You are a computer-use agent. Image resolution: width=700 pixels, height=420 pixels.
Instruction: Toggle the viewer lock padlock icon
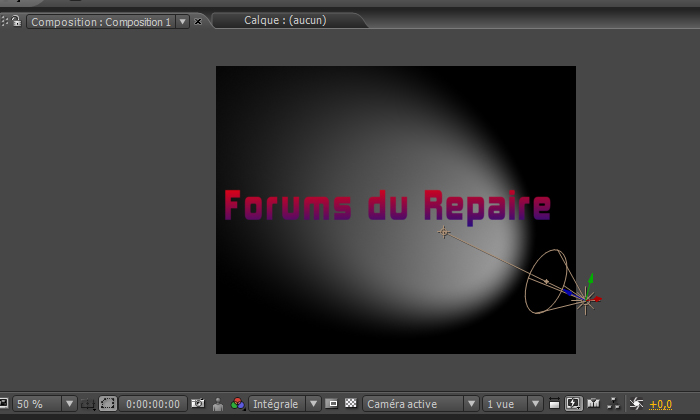16,21
